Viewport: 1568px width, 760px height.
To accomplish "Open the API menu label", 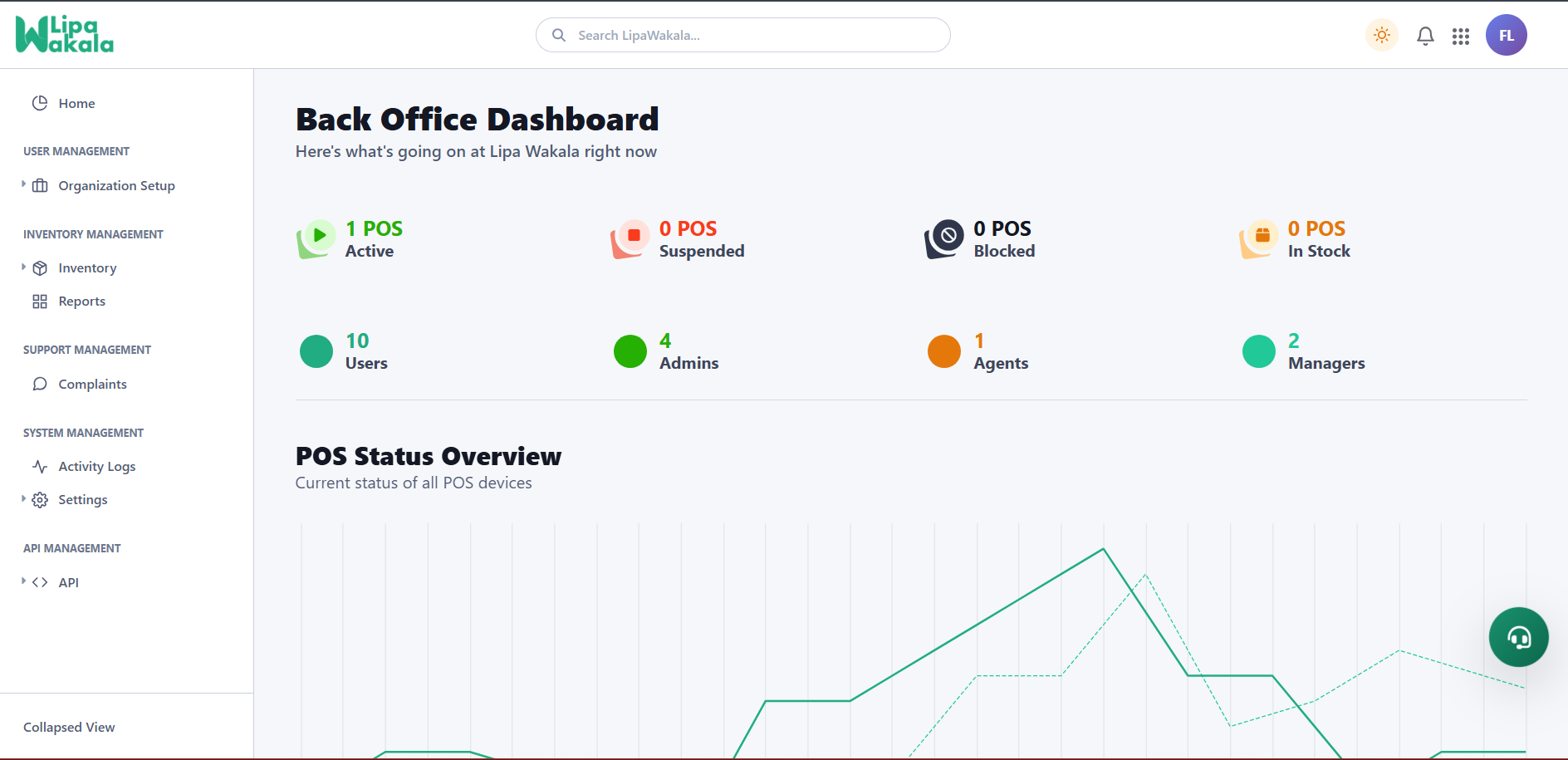I will (69, 582).
